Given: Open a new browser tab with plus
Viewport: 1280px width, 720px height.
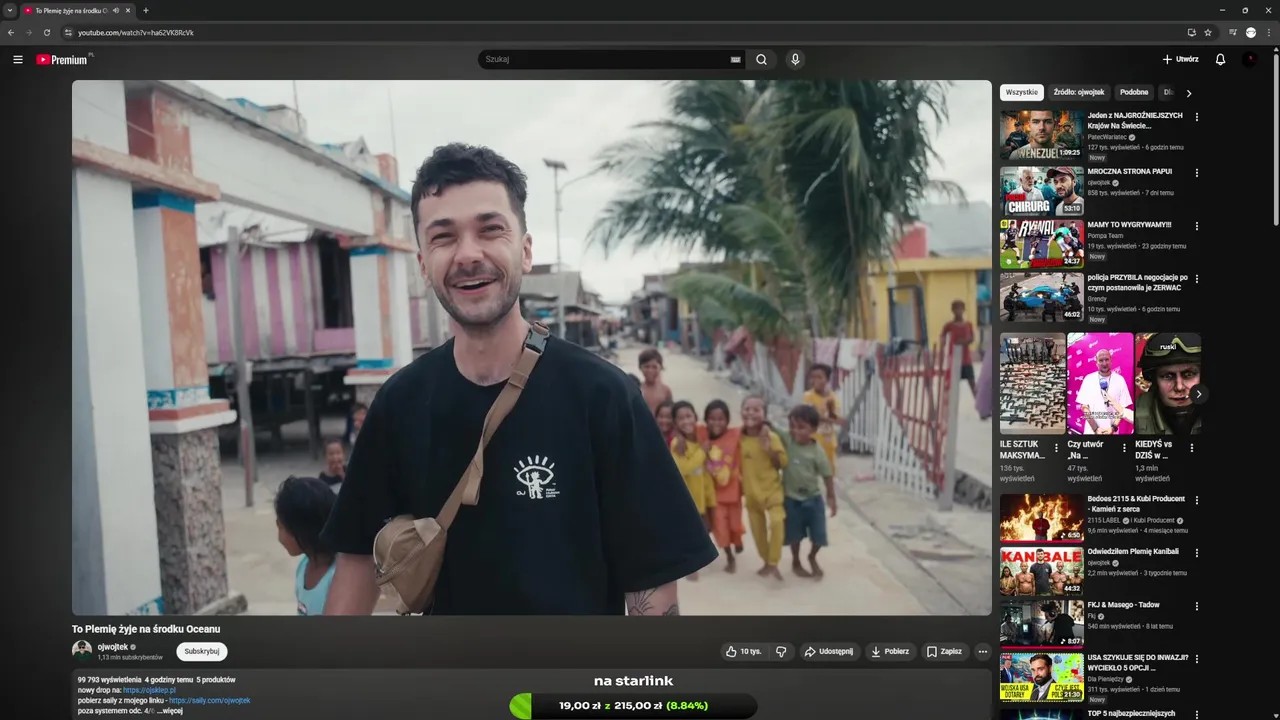Looking at the screenshot, I should coord(145,10).
